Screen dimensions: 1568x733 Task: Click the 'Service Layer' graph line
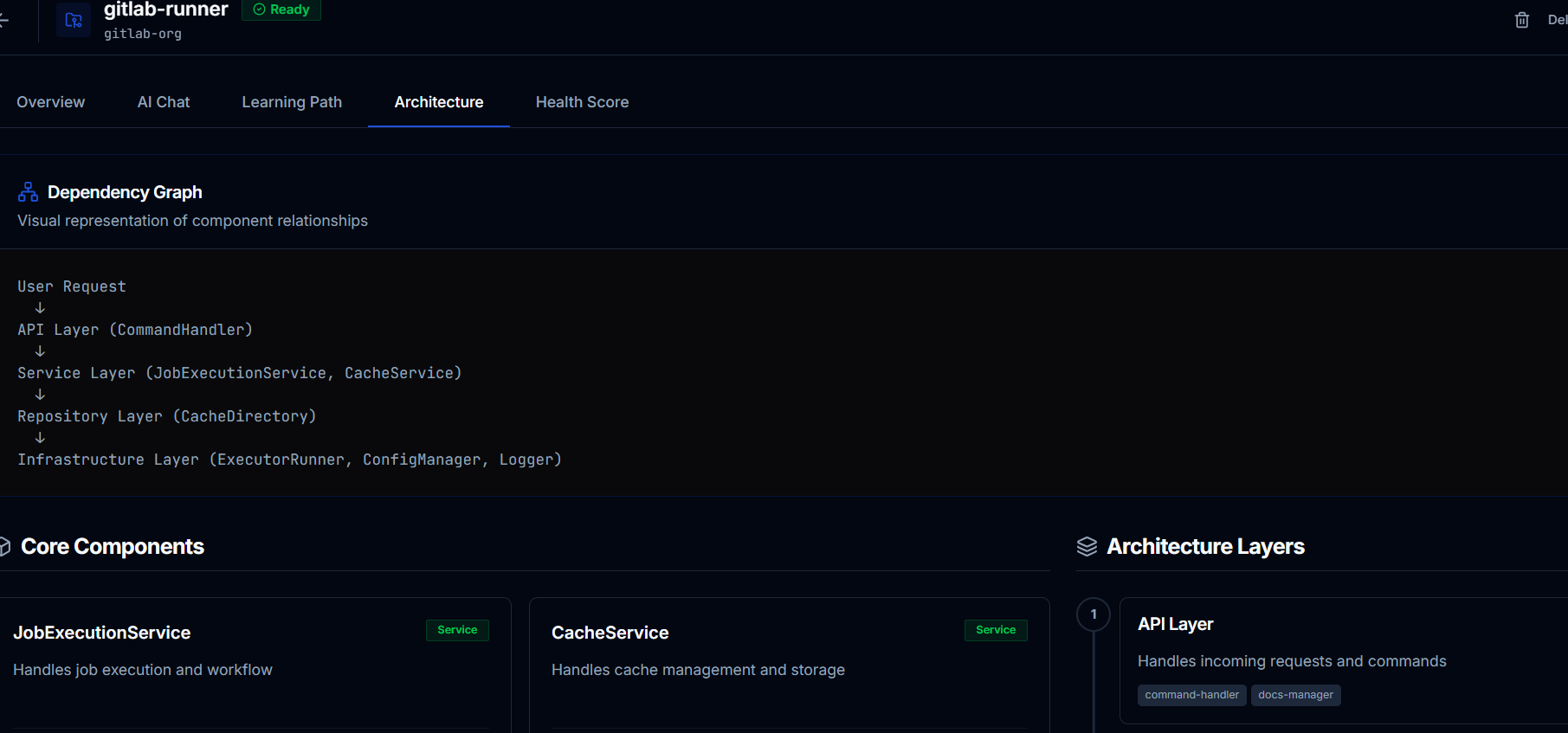(240, 373)
